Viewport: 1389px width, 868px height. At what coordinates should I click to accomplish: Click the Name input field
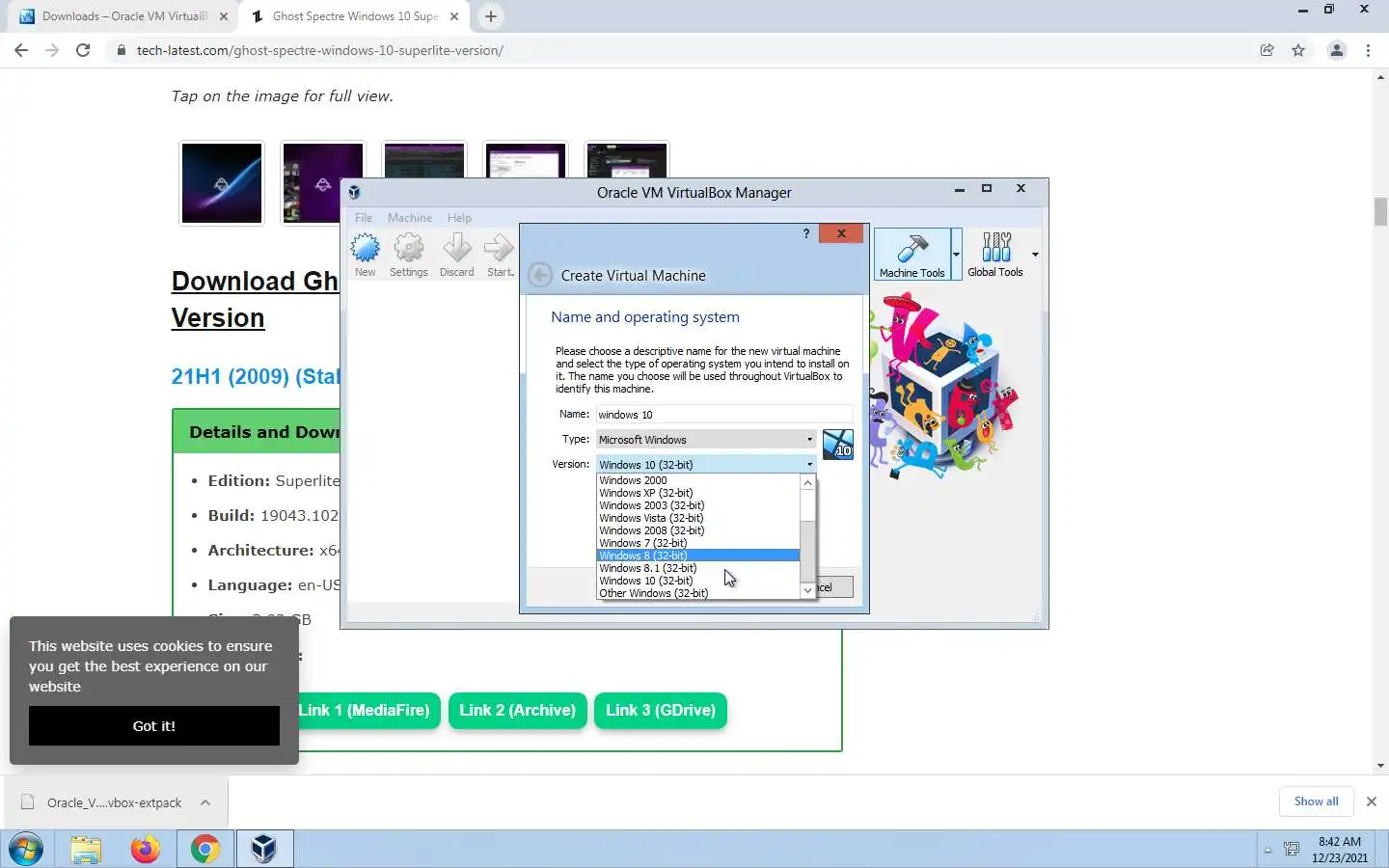723,415
